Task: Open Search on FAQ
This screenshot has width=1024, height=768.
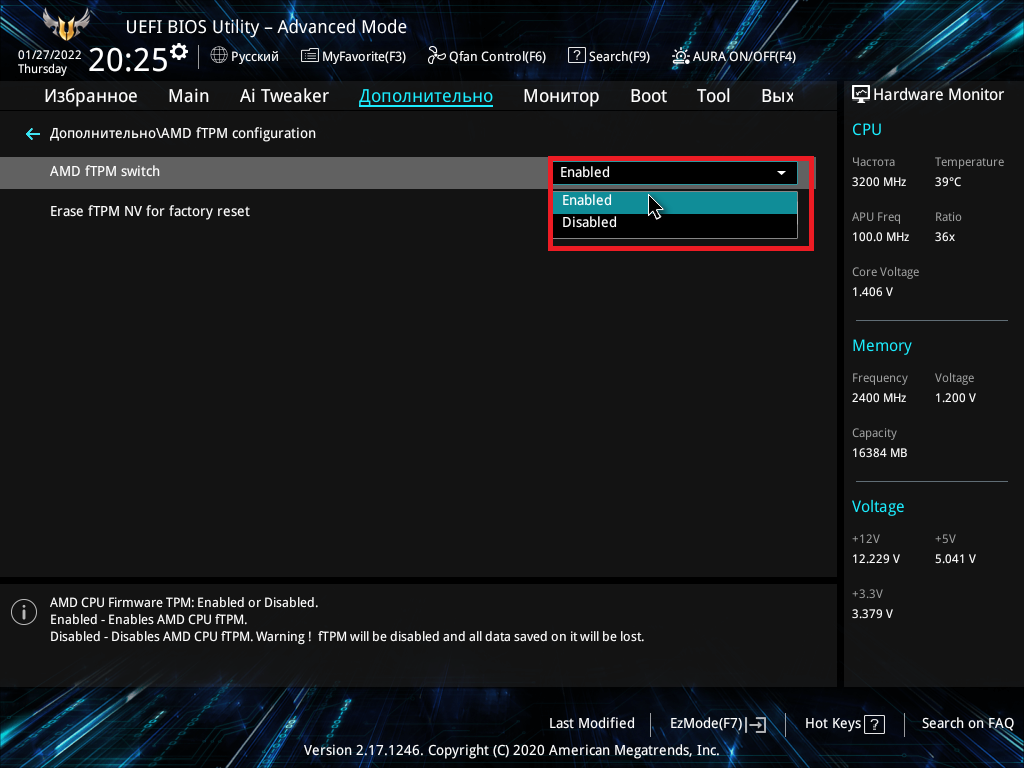Action: (x=968, y=724)
